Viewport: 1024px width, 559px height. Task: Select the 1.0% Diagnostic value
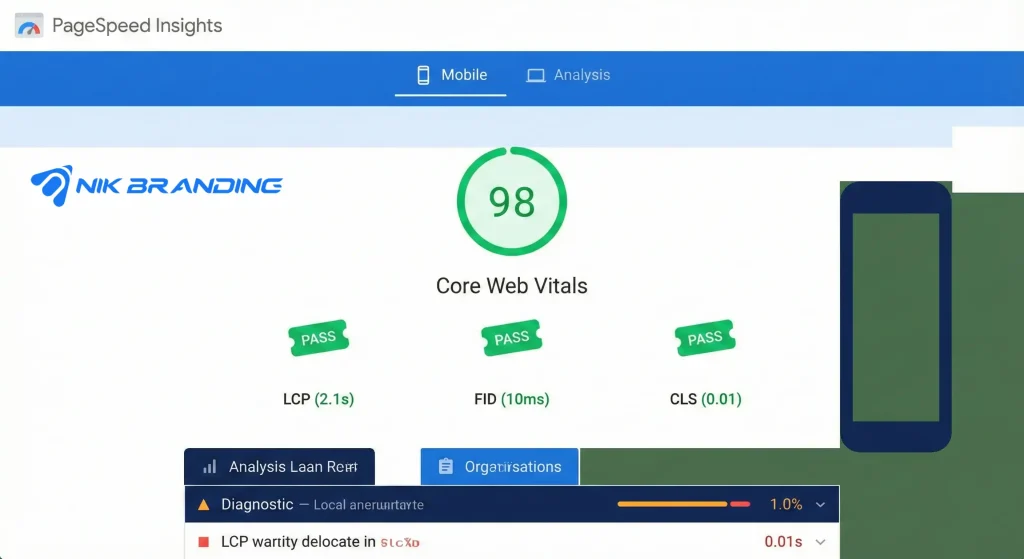click(x=786, y=504)
